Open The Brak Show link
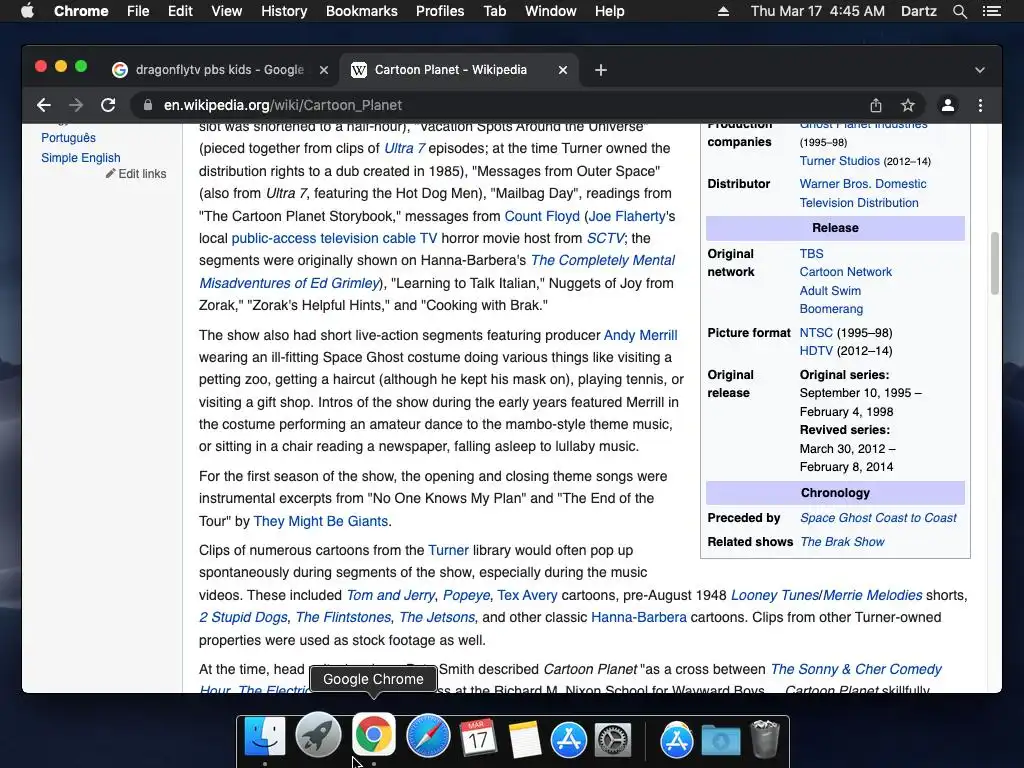Viewport: 1024px width, 768px height. click(842, 541)
